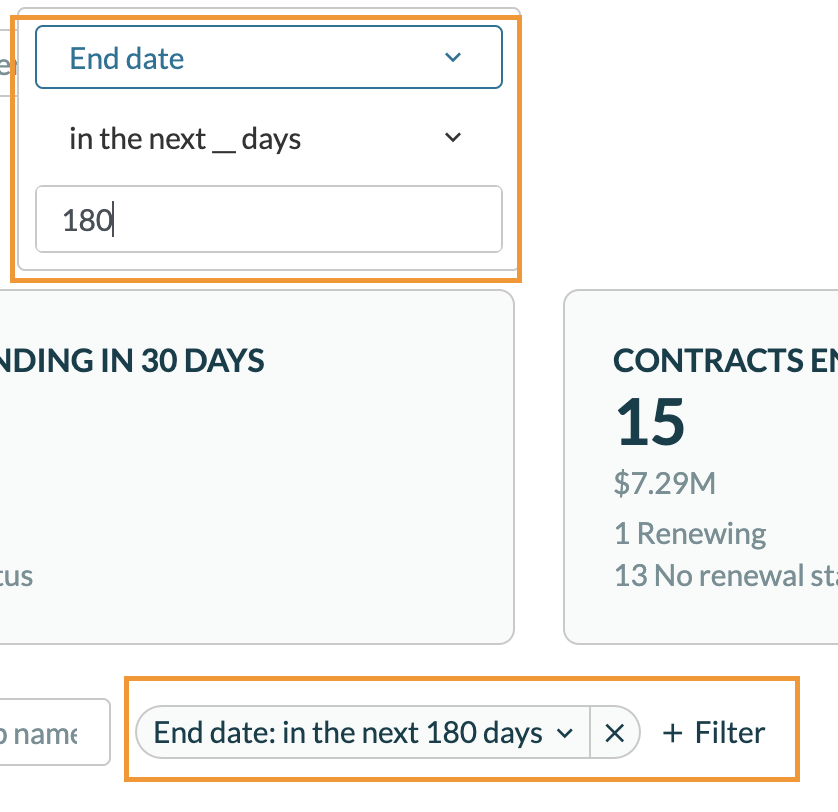Open the End date field dropdown
This screenshot has width=838, height=812.
point(268,58)
